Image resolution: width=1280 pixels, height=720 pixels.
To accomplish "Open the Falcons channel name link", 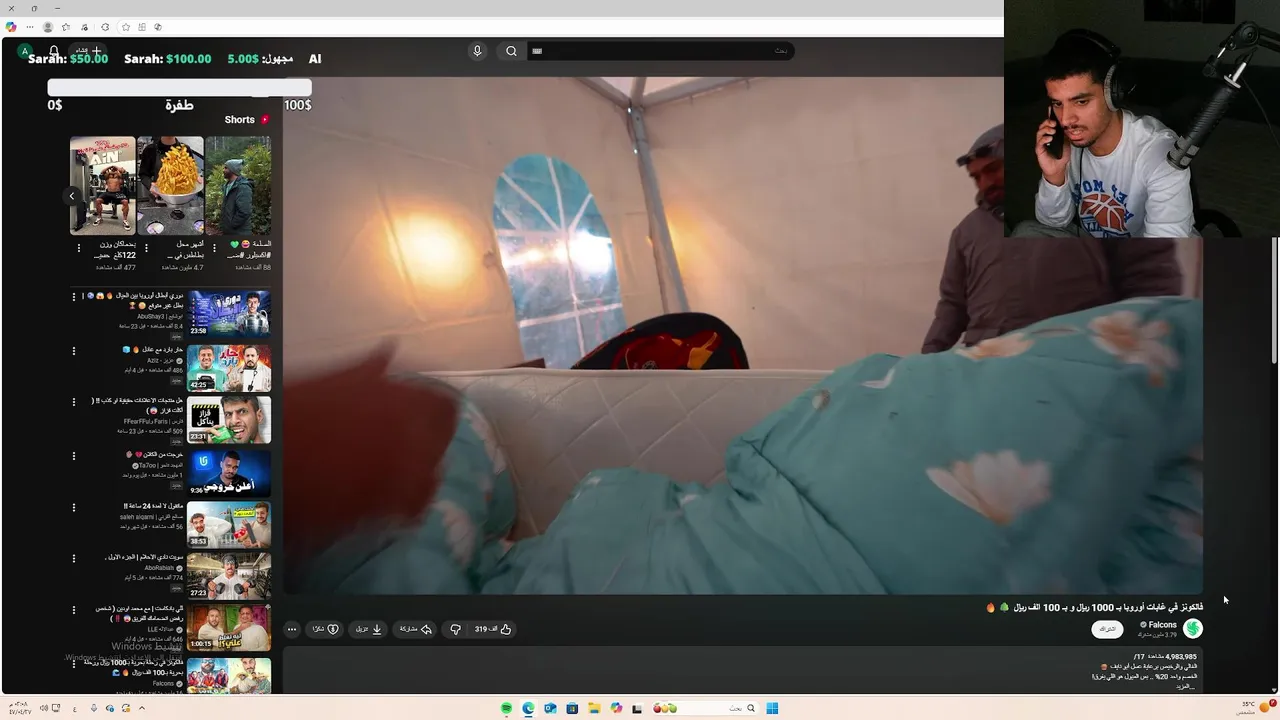I will tap(1160, 625).
